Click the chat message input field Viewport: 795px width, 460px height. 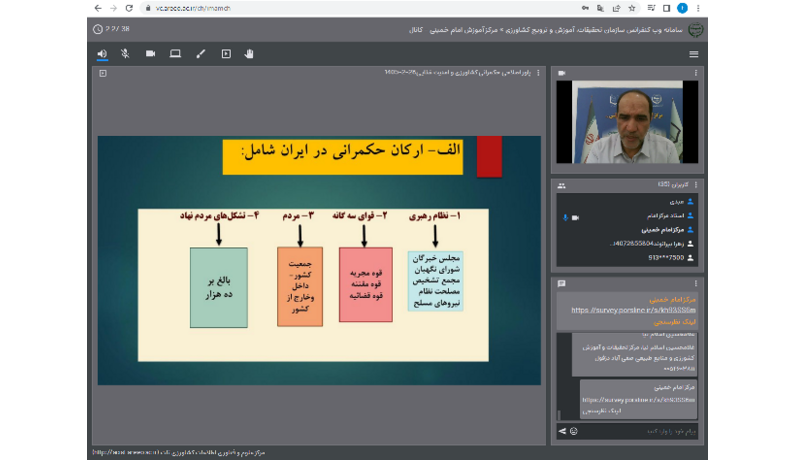click(639, 432)
